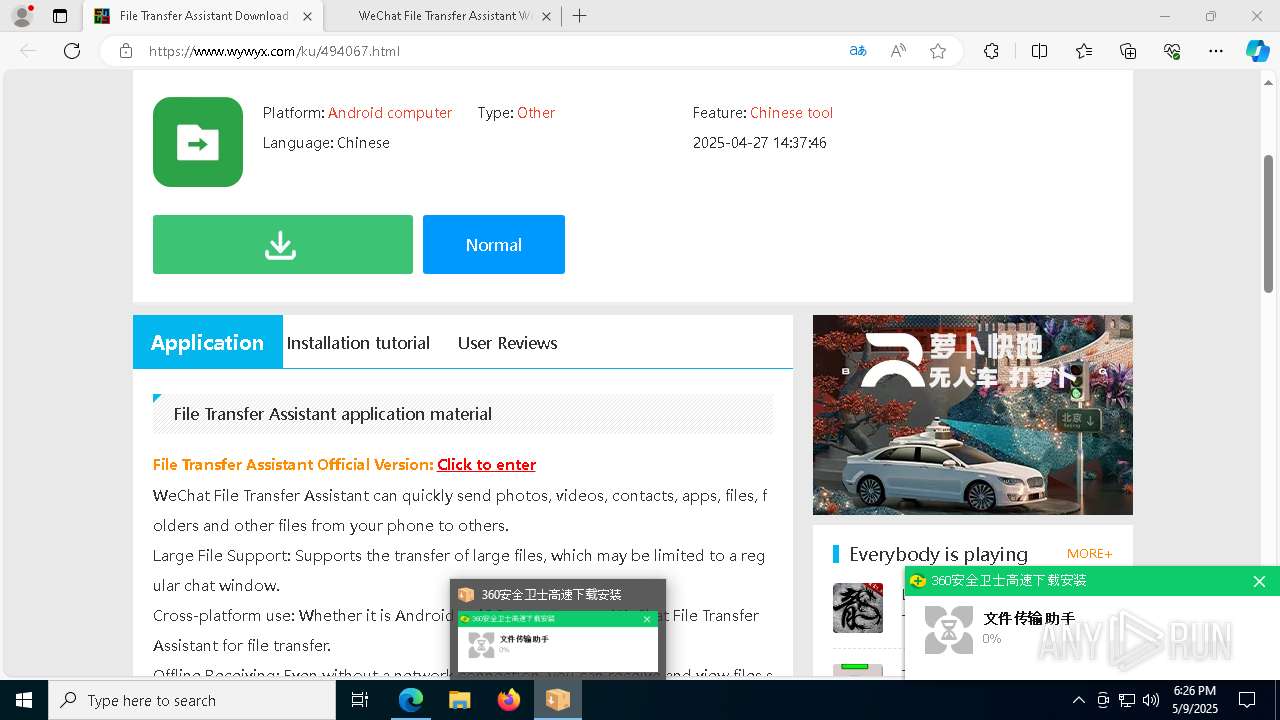View site information lock icon

pyautogui.click(x=126, y=51)
